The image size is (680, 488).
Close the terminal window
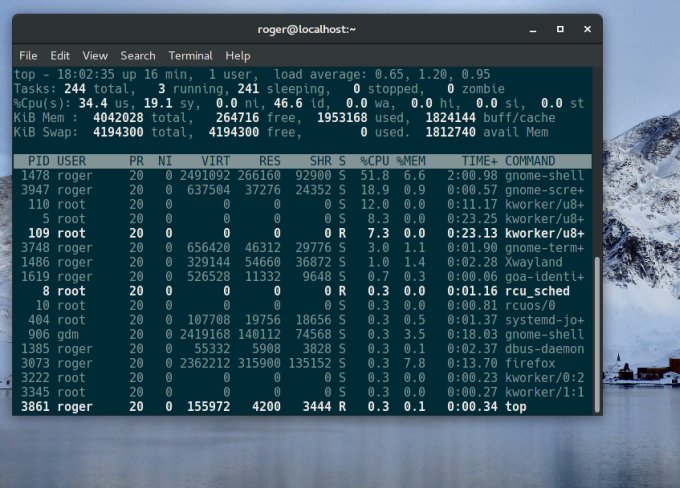[586, 29]
